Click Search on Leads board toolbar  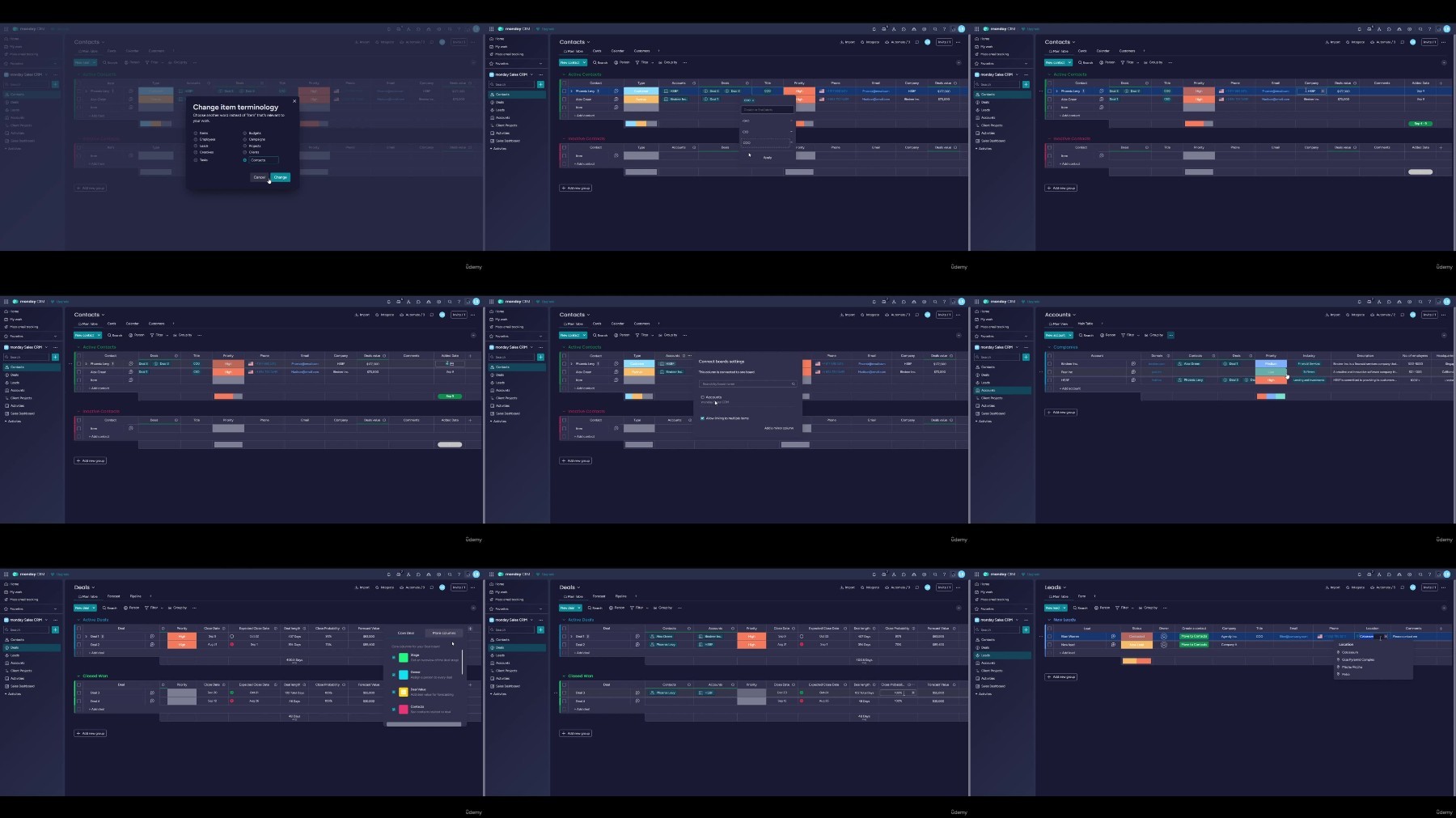1081,608
